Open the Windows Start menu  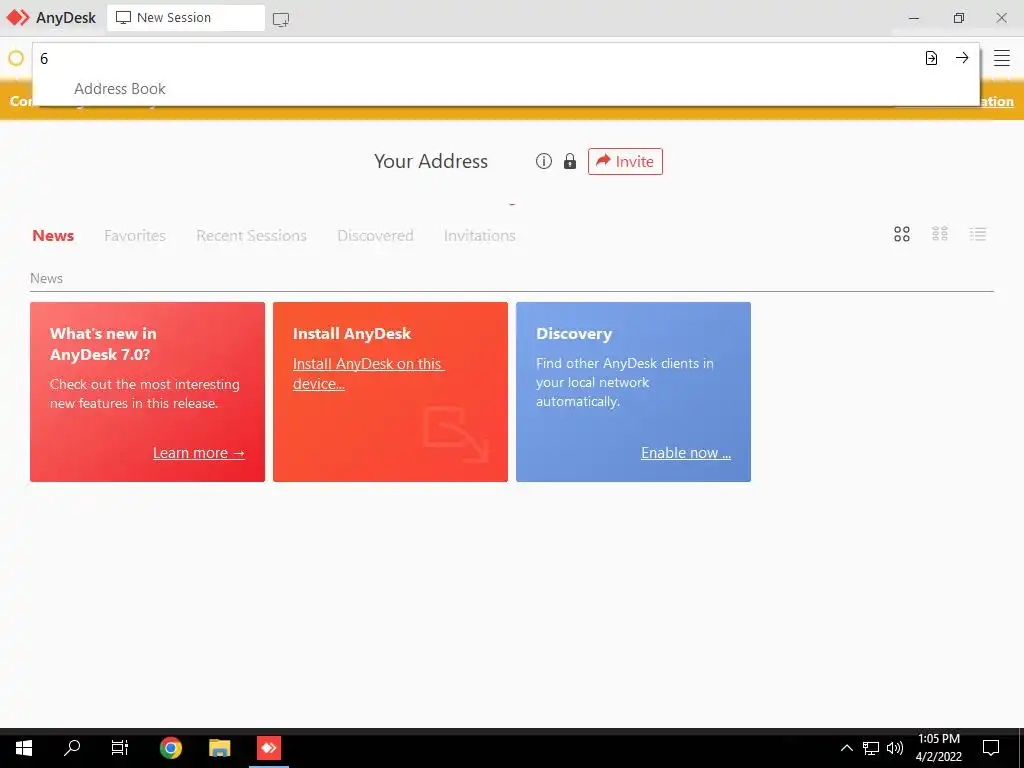pos(24,748)
